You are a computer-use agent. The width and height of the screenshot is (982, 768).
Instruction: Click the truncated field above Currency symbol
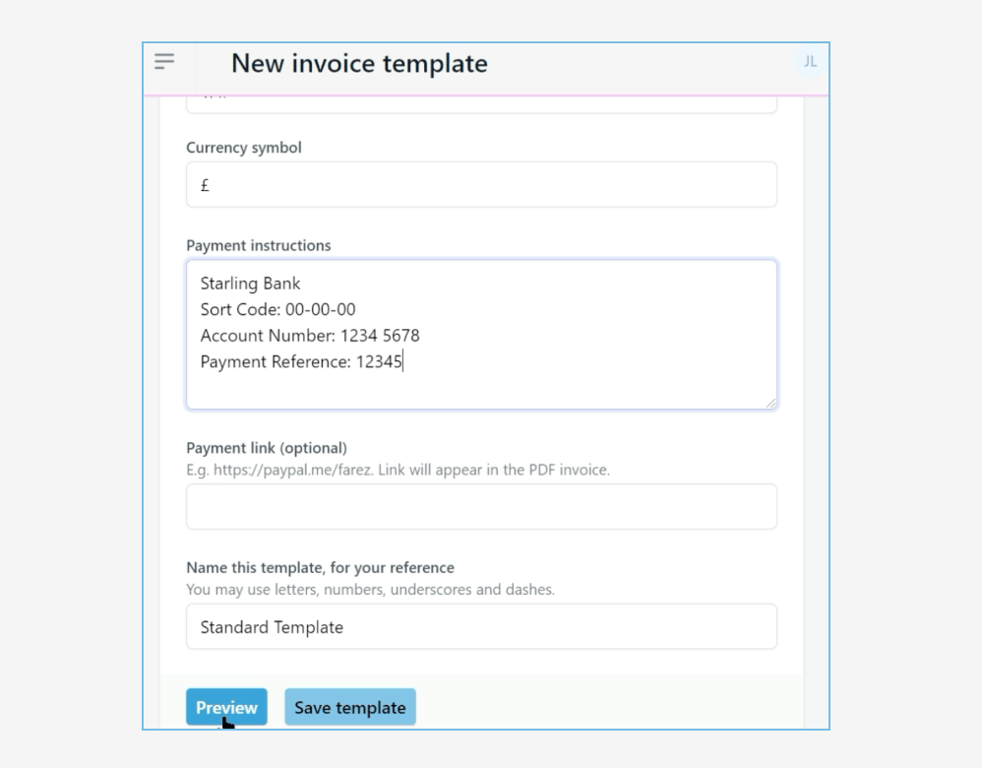click(x=480, y=100)
